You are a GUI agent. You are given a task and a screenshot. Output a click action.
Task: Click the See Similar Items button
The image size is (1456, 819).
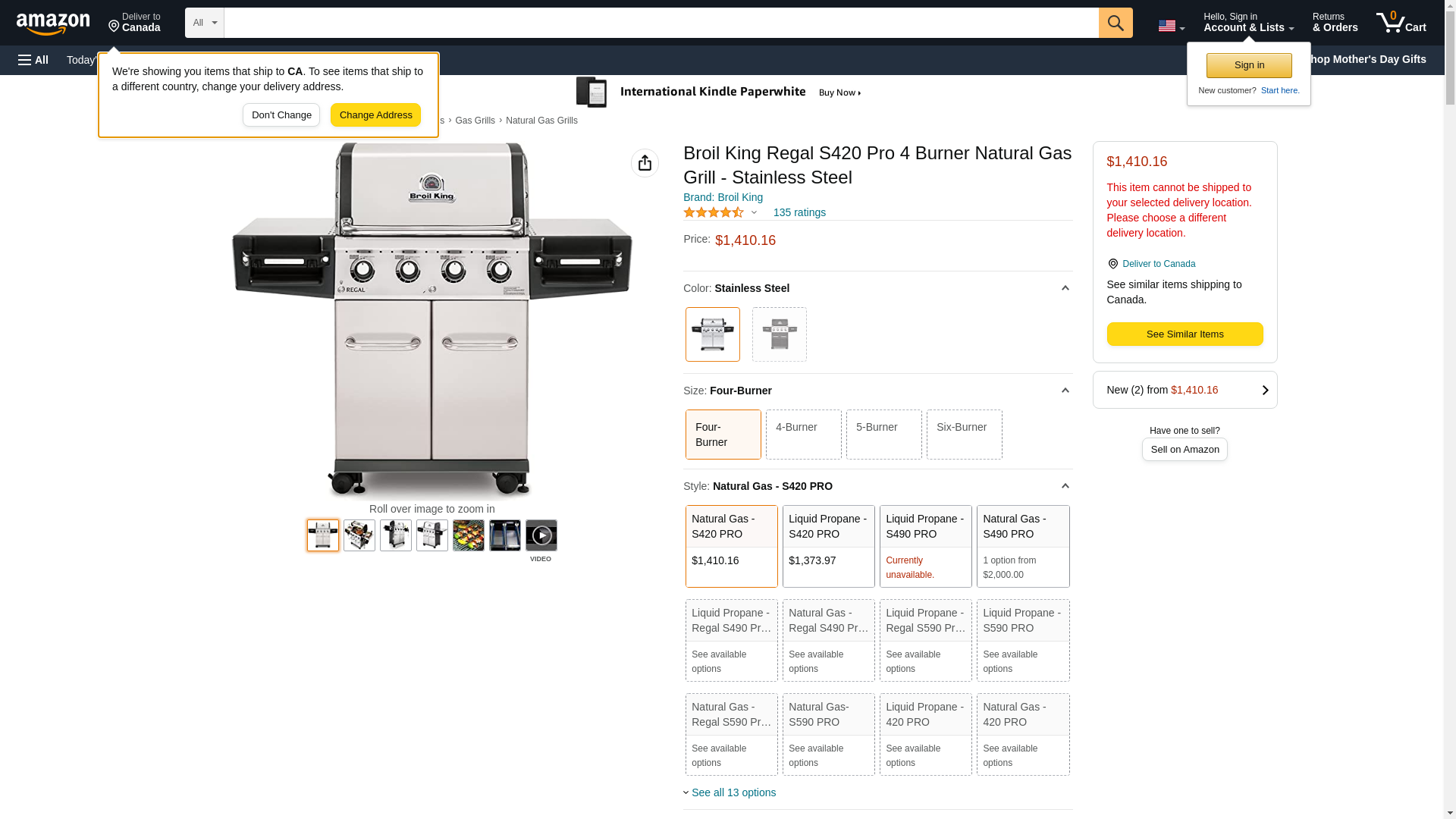pos(1185,334)
